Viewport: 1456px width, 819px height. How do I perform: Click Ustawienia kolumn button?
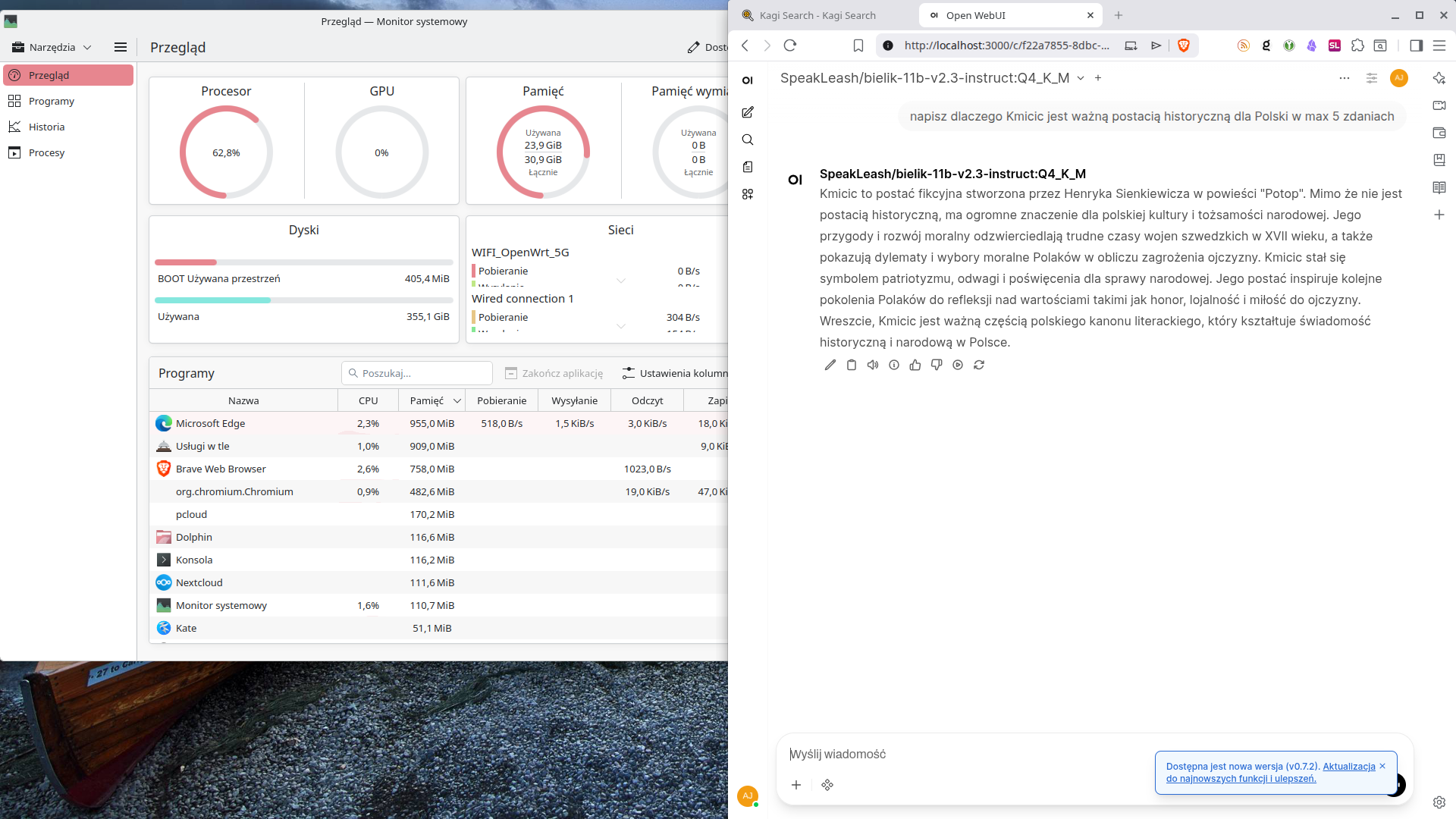click(x=675, y=373)
